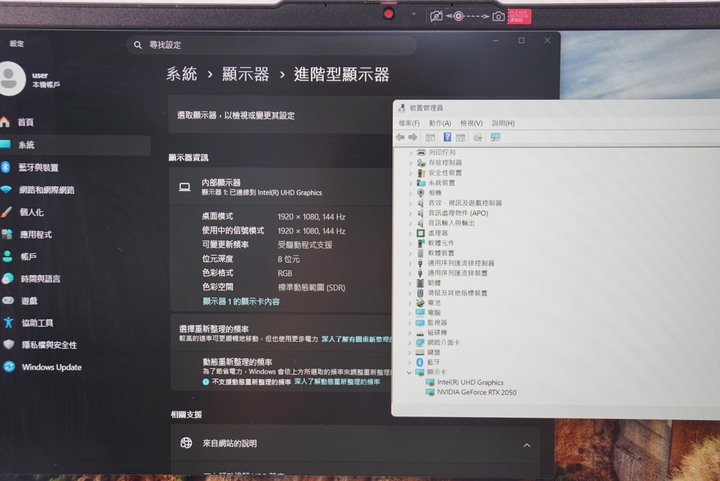Click 系統 in the breadcrumb

[x=182, y=74]
